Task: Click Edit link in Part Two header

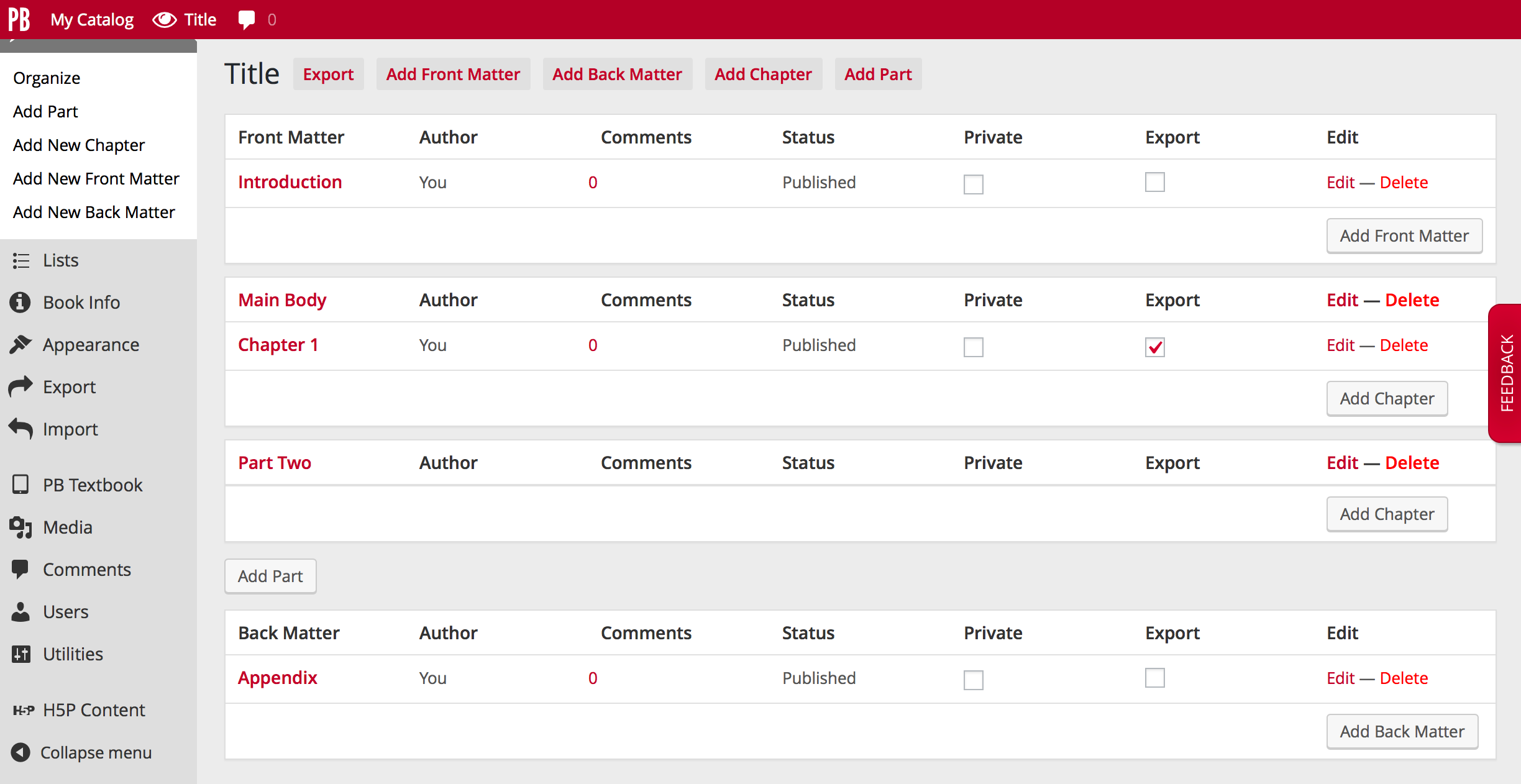Action: point(1343,463)
